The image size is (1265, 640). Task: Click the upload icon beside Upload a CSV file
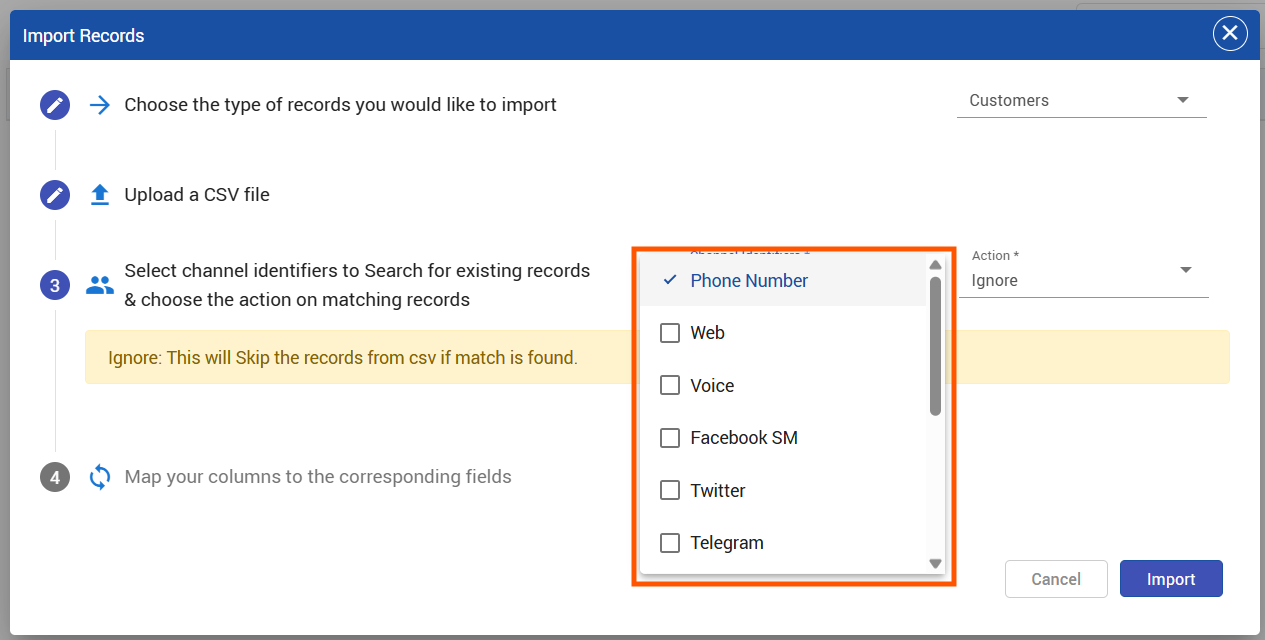100,195
